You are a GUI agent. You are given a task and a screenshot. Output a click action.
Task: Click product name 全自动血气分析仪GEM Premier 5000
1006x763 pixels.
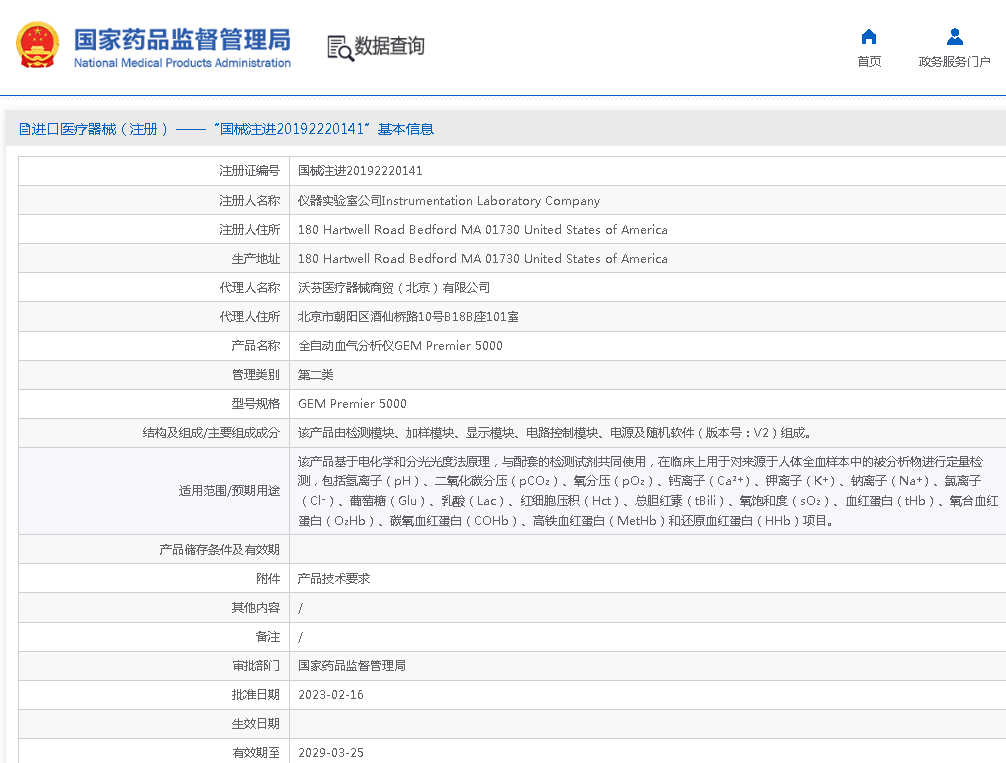coord(400,346)
